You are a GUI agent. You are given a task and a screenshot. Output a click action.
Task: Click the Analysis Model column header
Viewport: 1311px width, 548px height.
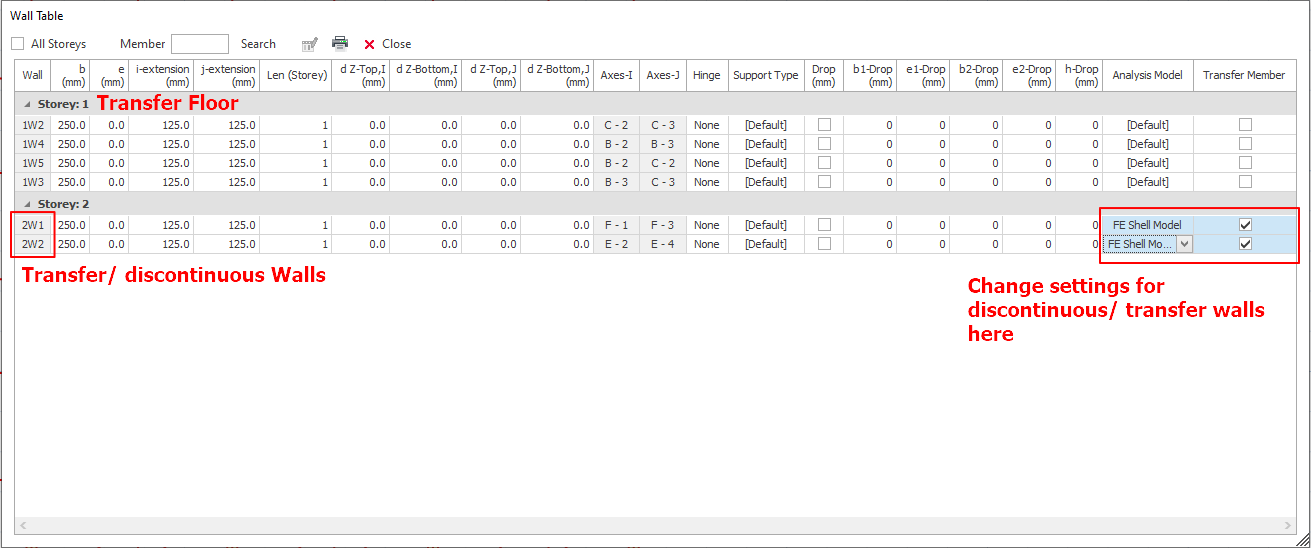point(1147,75)
